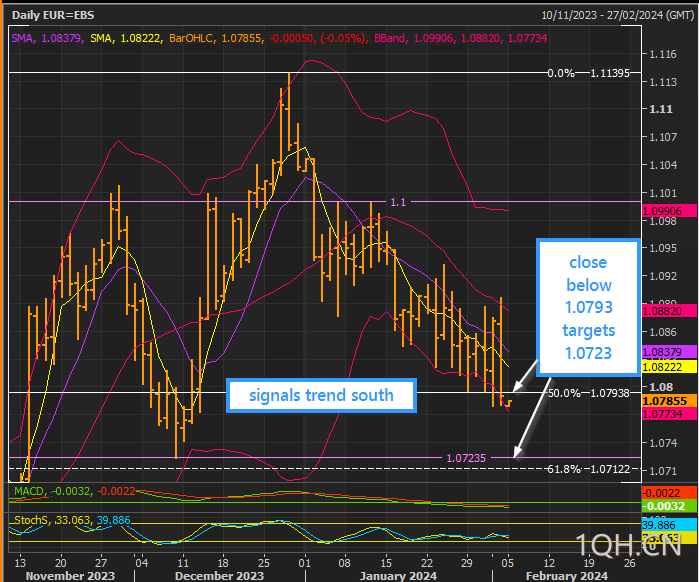The image size is (699, 582).
Task: Click the date tick 13 on time axis
Action: [20, 563]
